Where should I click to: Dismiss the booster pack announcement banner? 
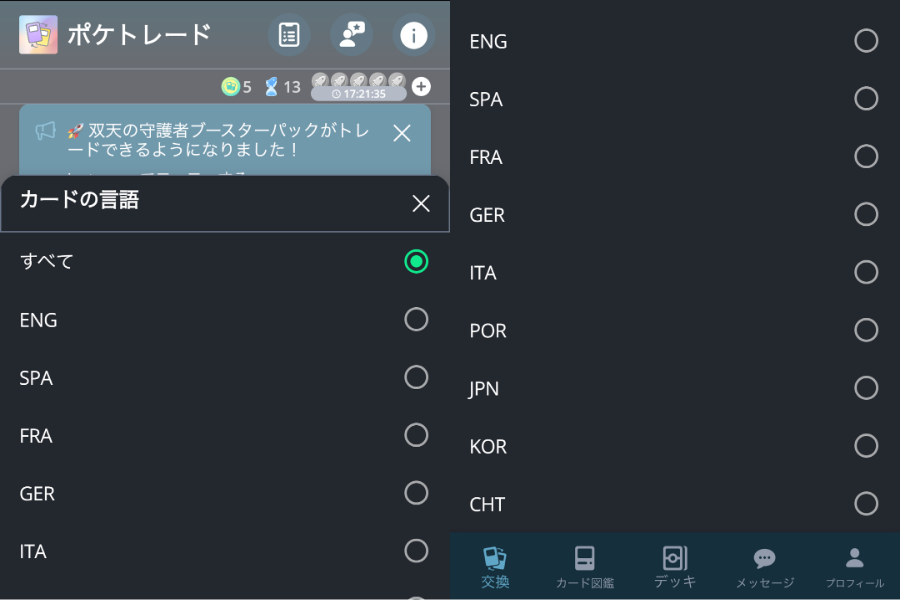pos(402,133)
